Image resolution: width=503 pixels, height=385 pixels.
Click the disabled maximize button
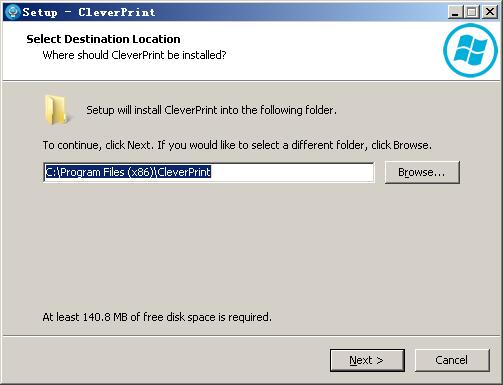coord(472,12)
